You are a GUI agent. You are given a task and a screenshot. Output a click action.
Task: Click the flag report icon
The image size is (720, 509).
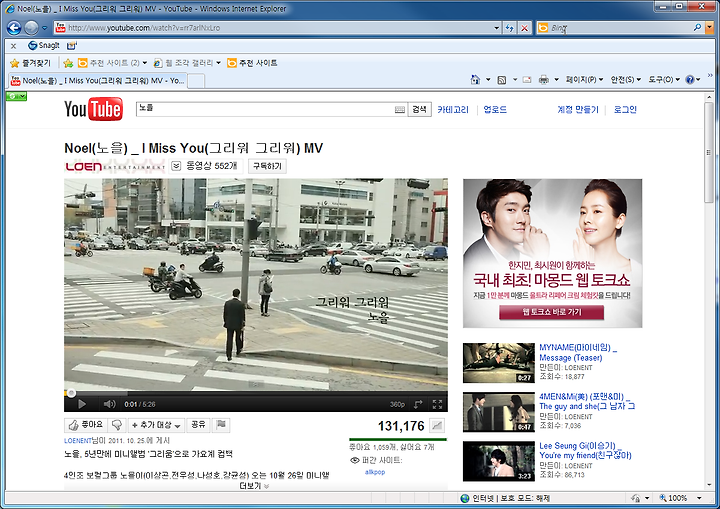pyautogui.click(x=221, y=425)
